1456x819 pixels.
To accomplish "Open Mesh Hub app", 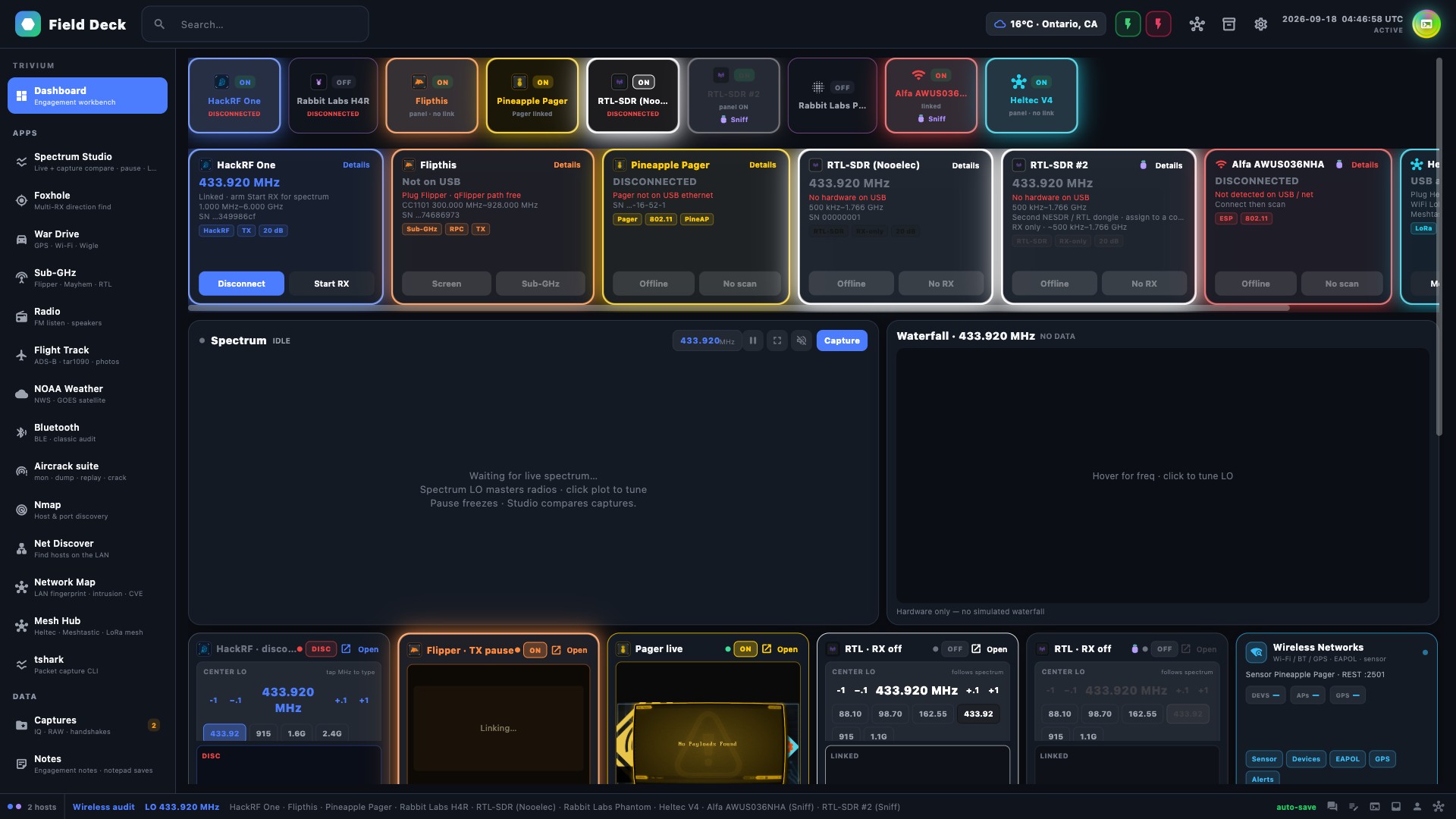I will point(87,626).
